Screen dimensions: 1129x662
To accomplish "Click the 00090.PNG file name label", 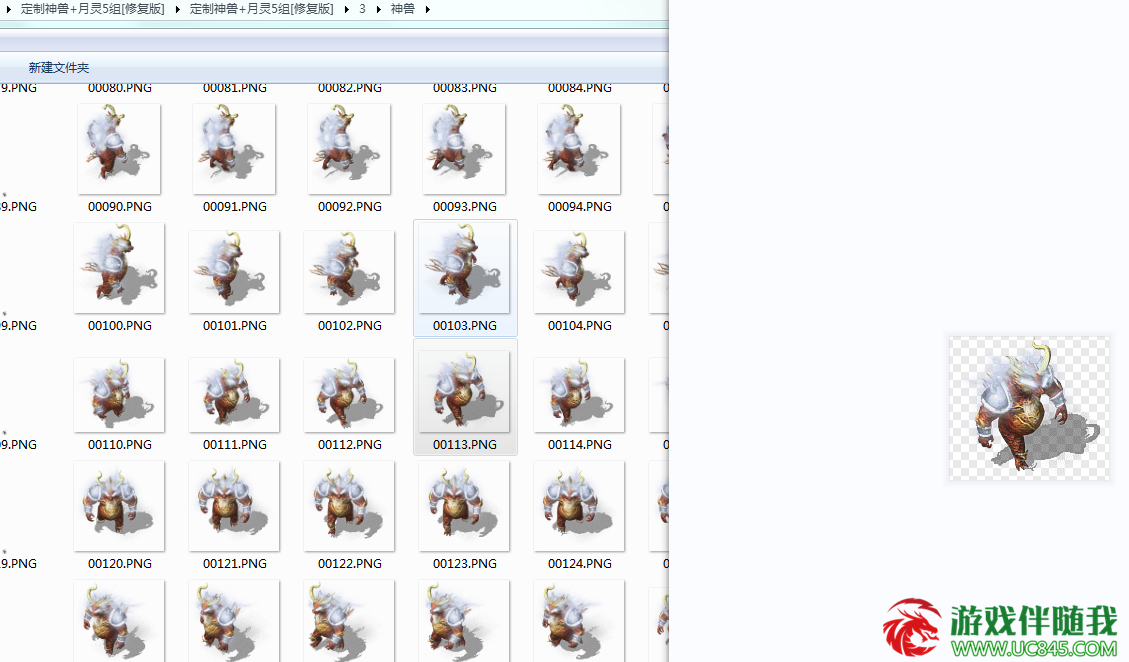I will [120, 207].
